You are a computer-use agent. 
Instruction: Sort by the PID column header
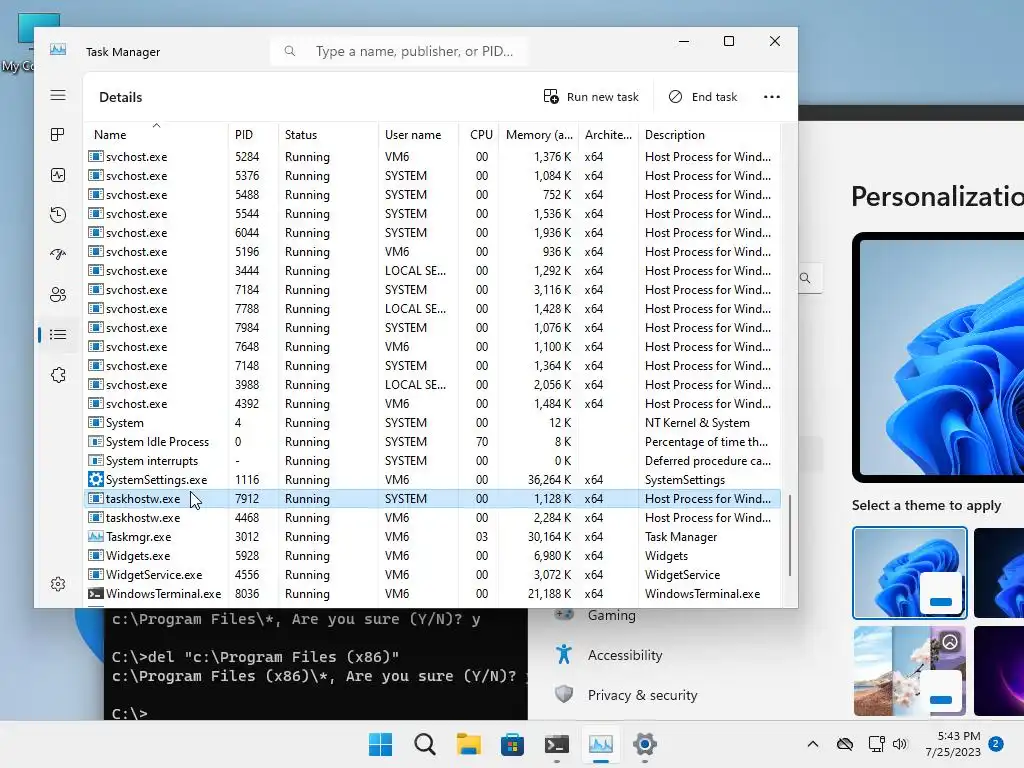click(253, 135)
